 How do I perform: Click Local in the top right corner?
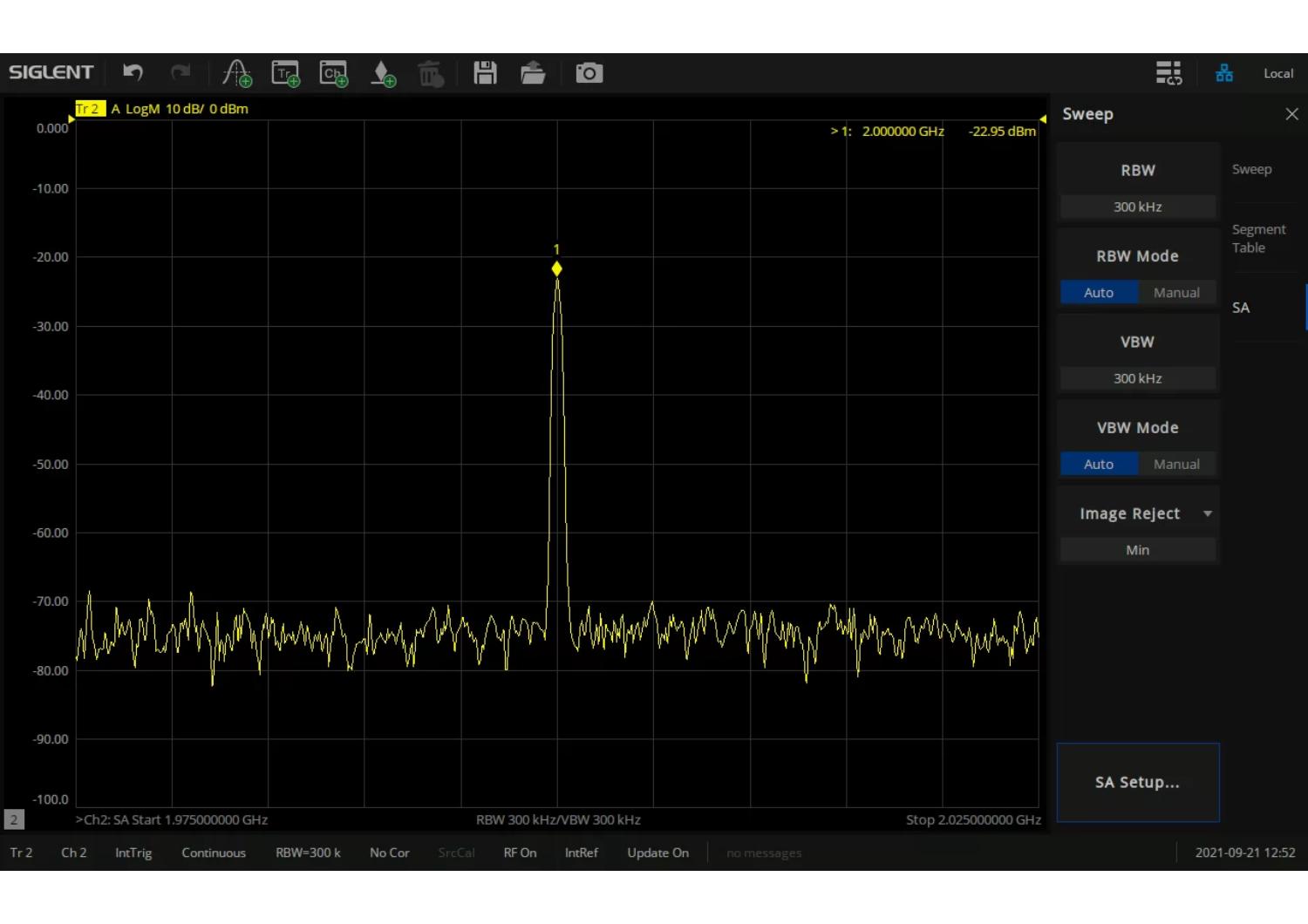pos(1278,73)
